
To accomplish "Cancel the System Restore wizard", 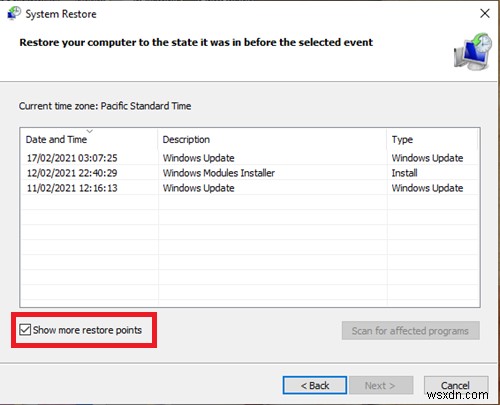I will (456, 386).
